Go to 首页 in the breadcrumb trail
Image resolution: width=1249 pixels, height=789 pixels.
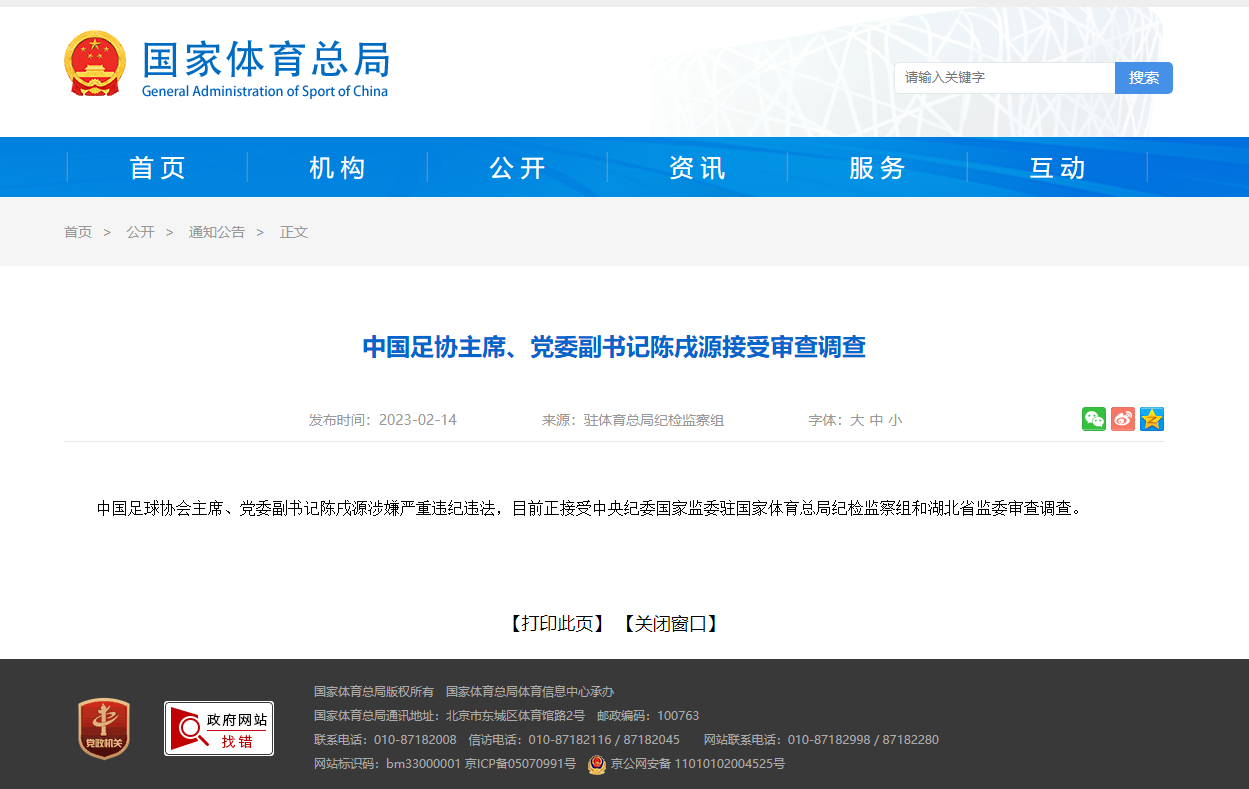pos(78,232)
